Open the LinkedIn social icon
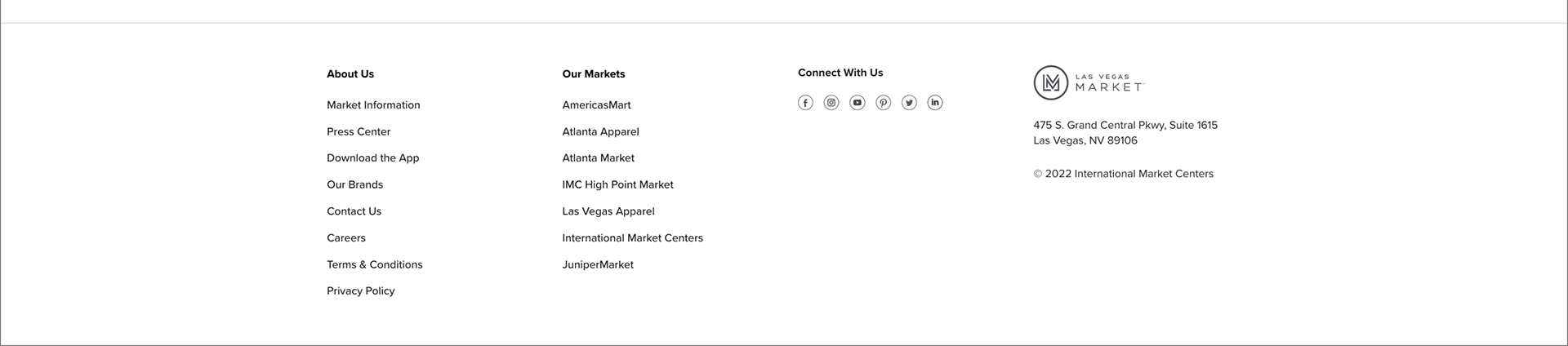This screenshot has width=1568, height=346. 935,102
